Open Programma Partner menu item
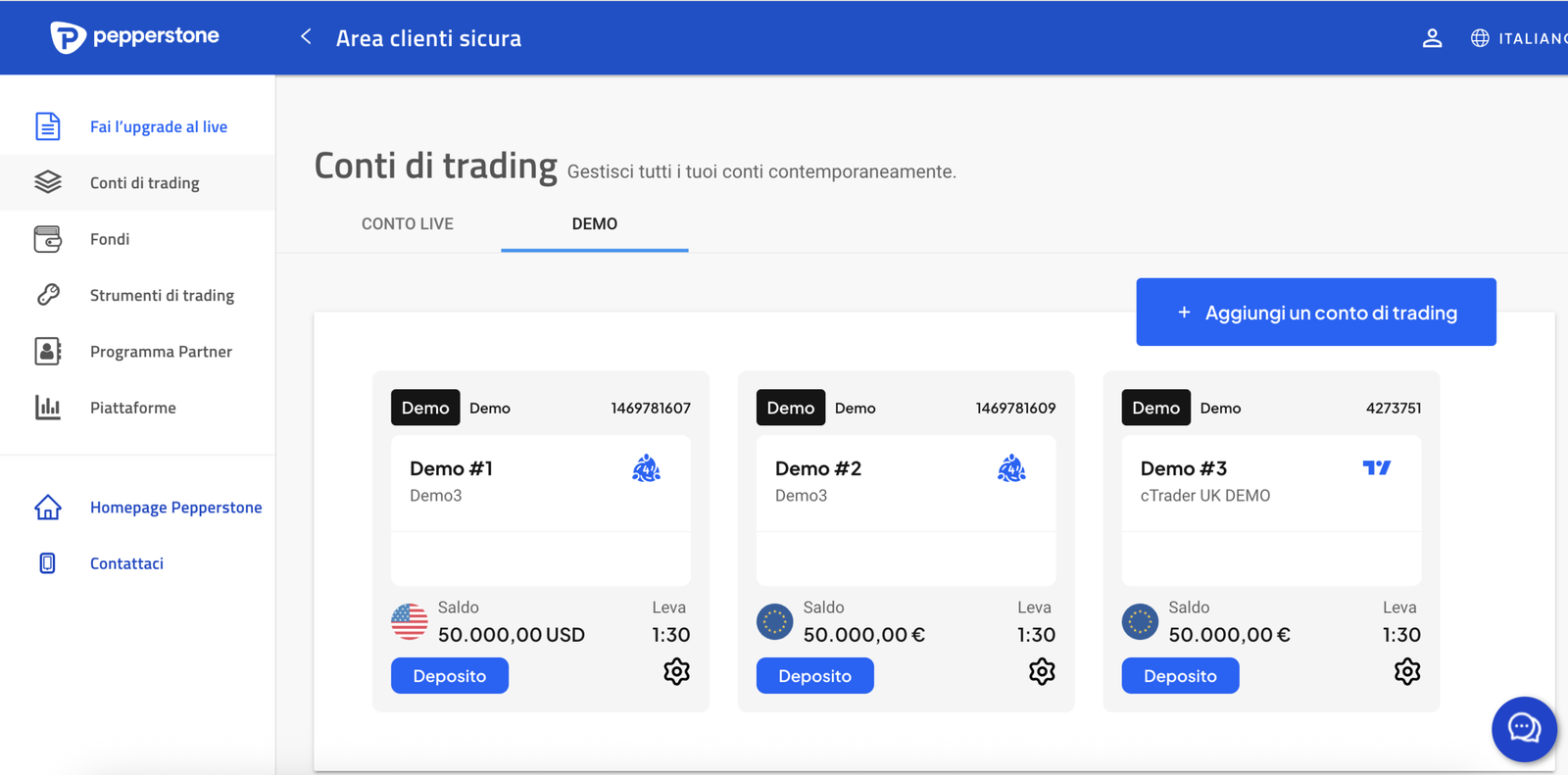Image resolution: width=1568 pixels, height=775 pixels. click(x=161, y=351)
